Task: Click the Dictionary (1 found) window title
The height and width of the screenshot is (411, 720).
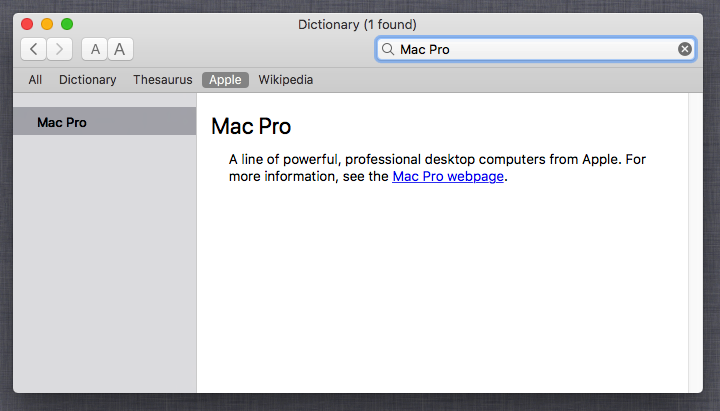Action: pos(357,24)
